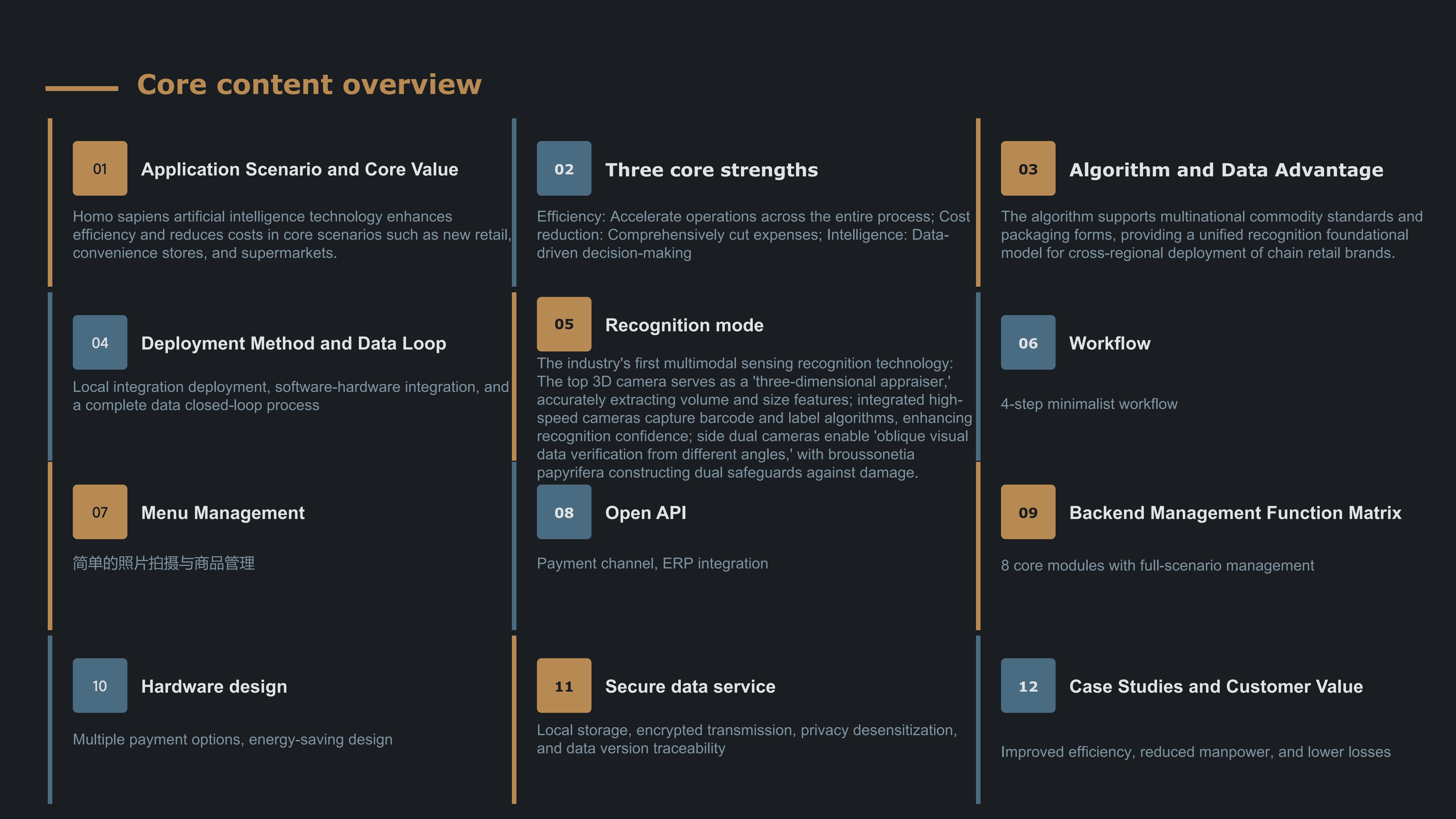Click the 09 Backend Management badge

click(1027, 512)
